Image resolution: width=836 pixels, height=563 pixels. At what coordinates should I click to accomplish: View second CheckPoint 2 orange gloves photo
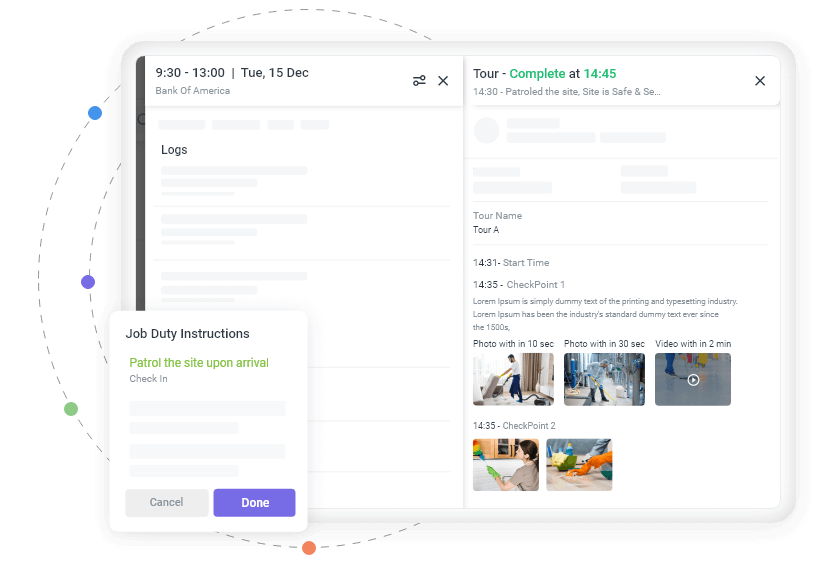[579, 464]
